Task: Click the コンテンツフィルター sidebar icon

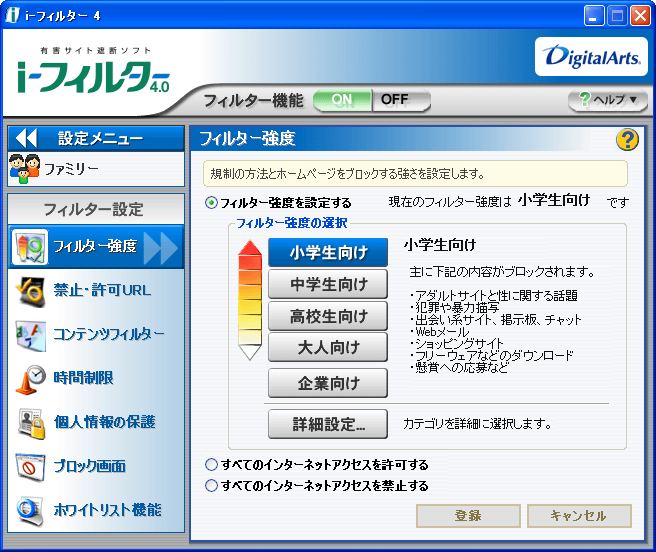Action: coord(30,336)
